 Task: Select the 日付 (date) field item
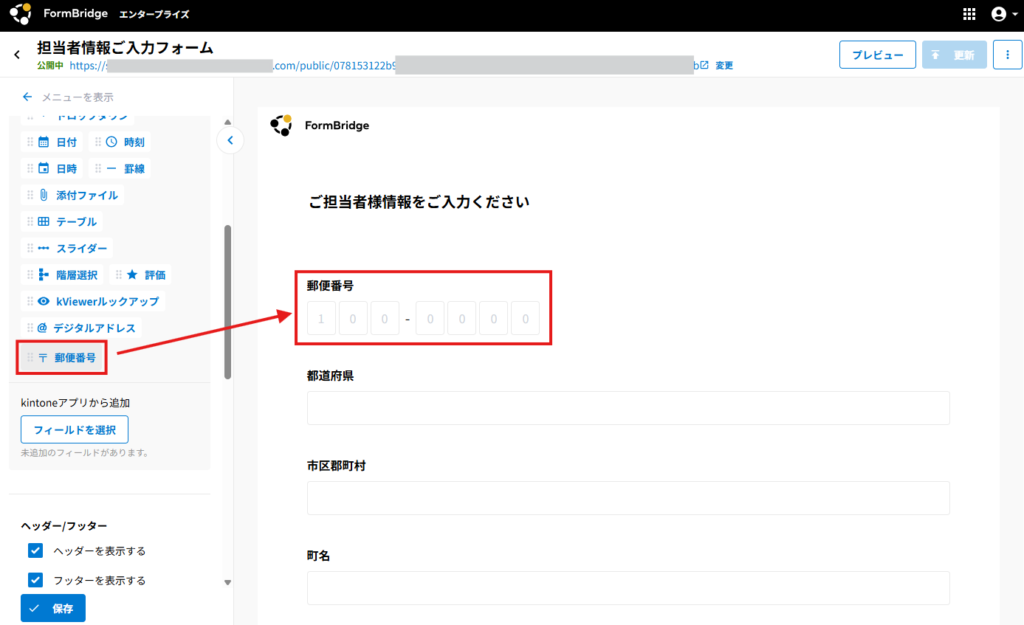[x=57, y=142]
